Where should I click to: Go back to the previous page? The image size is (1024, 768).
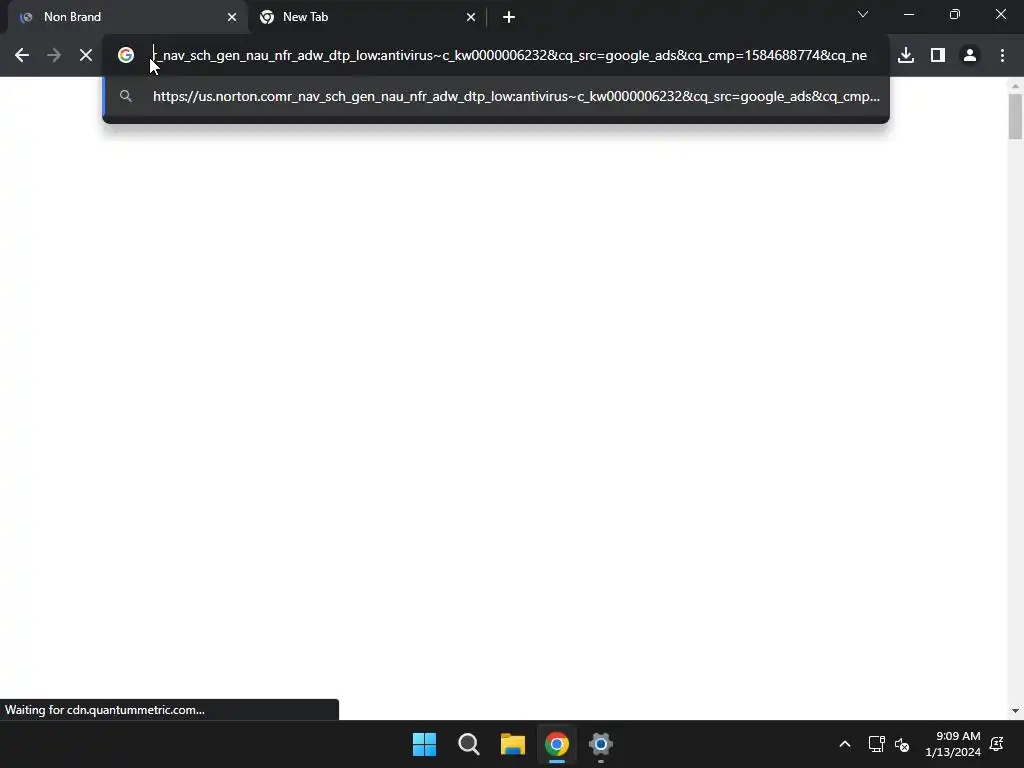pos(22,56)
